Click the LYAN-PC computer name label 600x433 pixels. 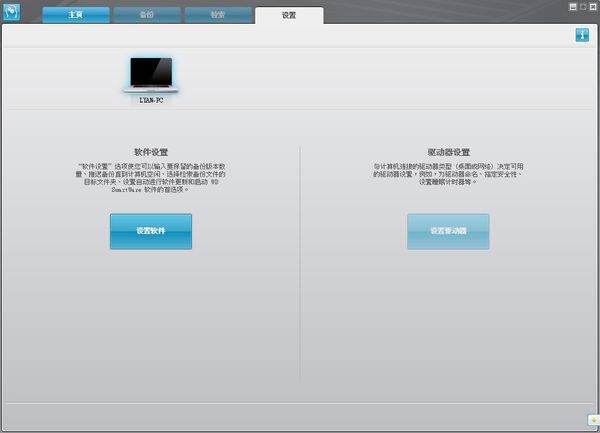tap(151, 100)
